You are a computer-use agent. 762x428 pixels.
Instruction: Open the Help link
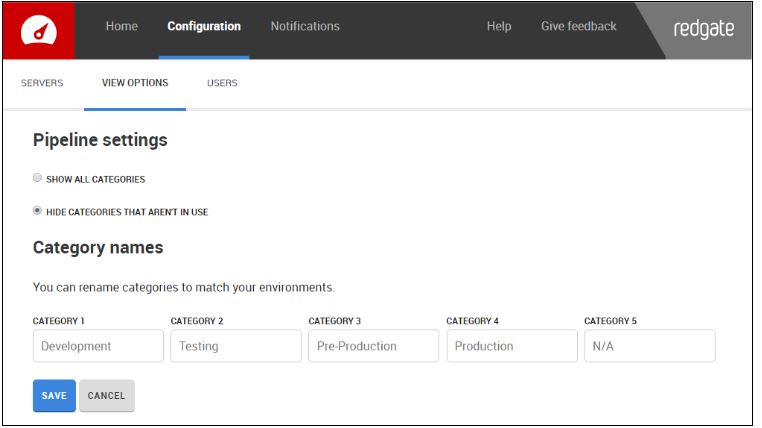(x=499, y=27)
